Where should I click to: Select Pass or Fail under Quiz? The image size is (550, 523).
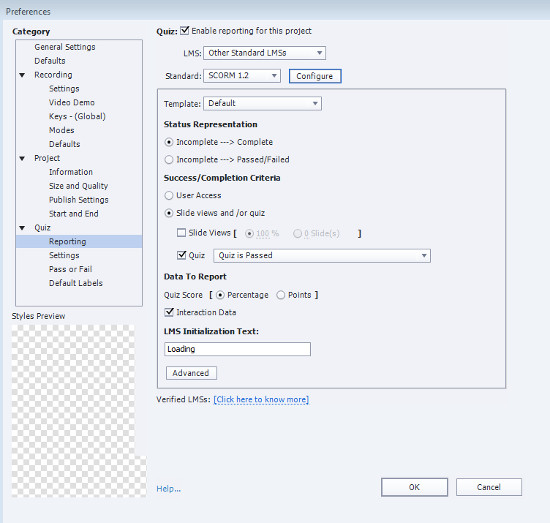click(x=71, y=269)
